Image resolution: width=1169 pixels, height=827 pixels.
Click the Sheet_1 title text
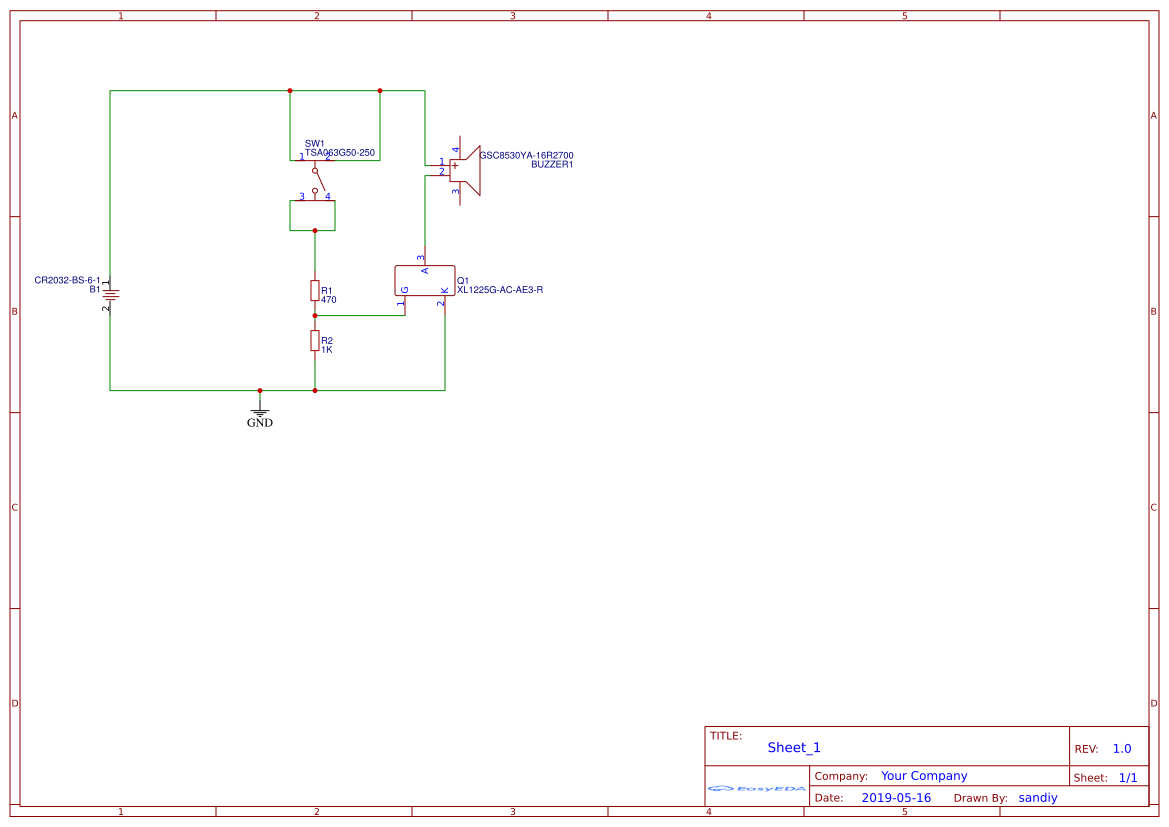pos(793,747)
